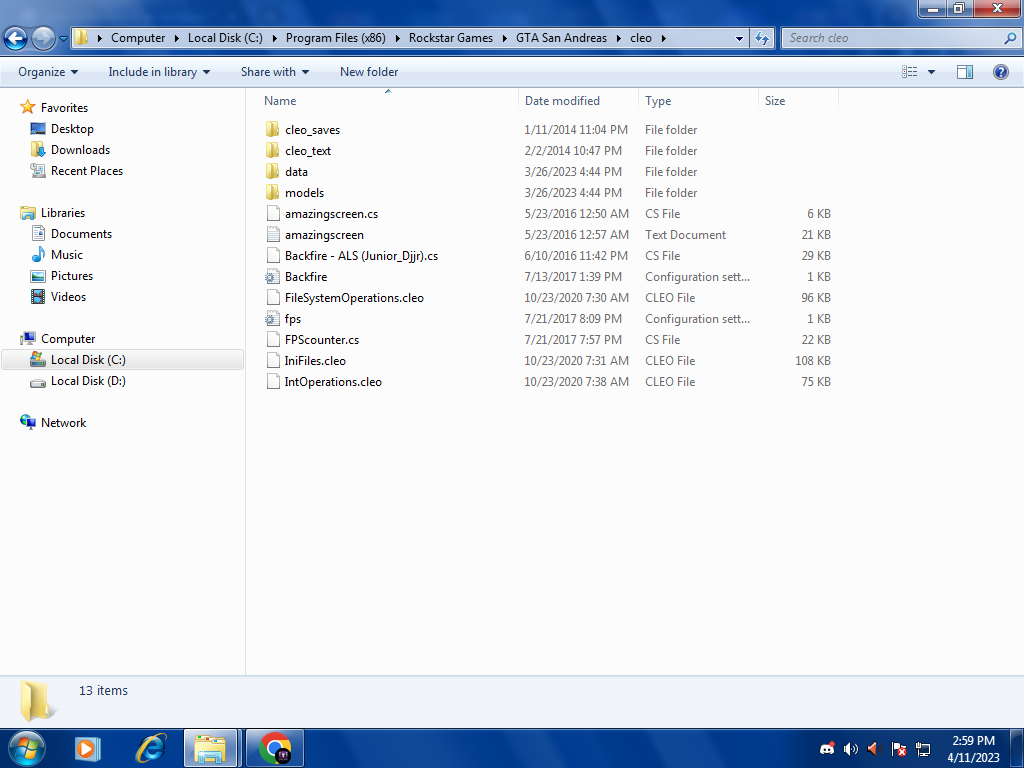Select amazingscreen.cs file icon
Image resolution: width=1024 pixels, height=768 pixels.
tap(273, 214)
